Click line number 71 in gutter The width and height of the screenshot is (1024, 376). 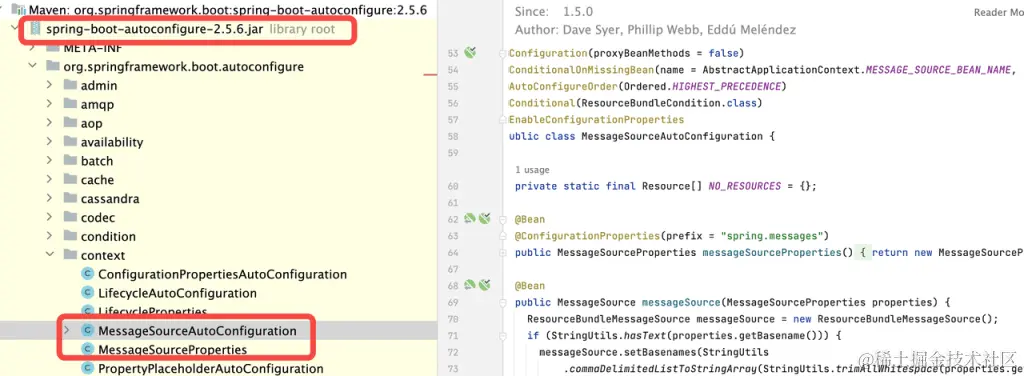pos(453,336)
